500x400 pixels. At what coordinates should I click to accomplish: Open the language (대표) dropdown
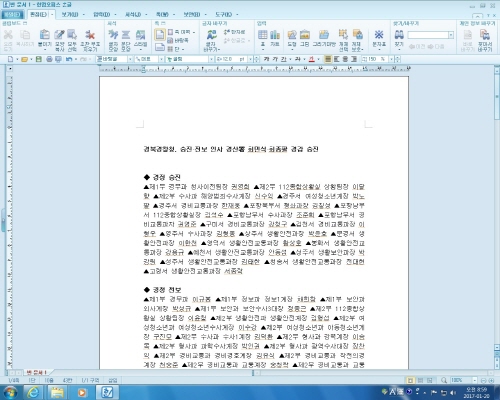161,59
